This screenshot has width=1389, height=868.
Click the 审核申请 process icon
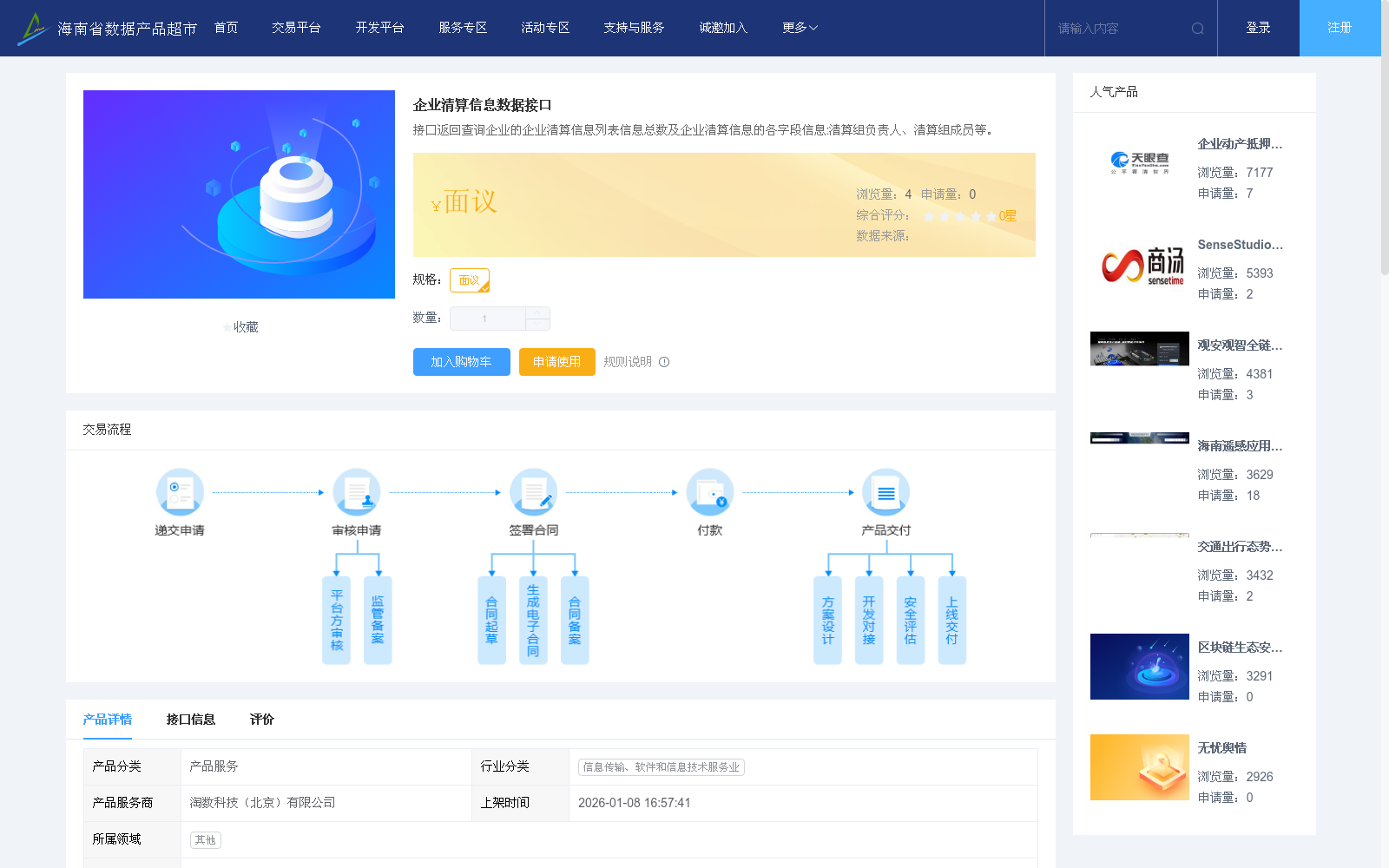point(357,492)
